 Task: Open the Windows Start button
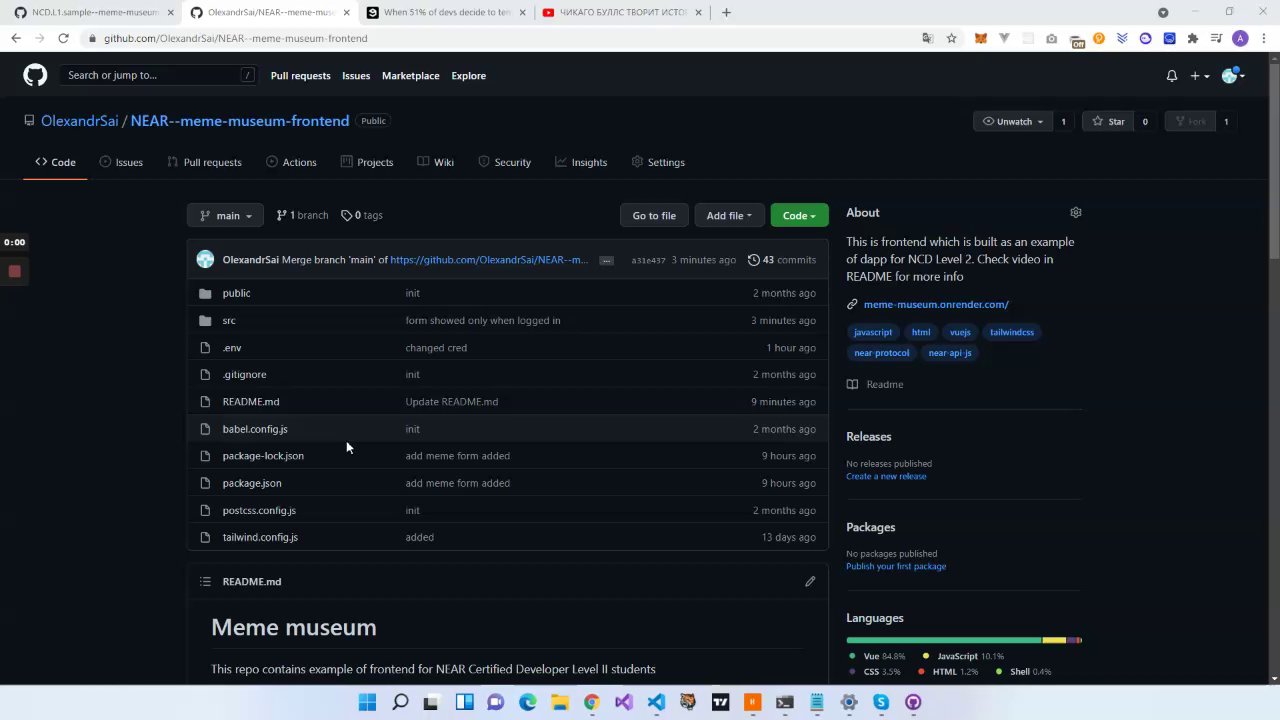tap(367, 702)
